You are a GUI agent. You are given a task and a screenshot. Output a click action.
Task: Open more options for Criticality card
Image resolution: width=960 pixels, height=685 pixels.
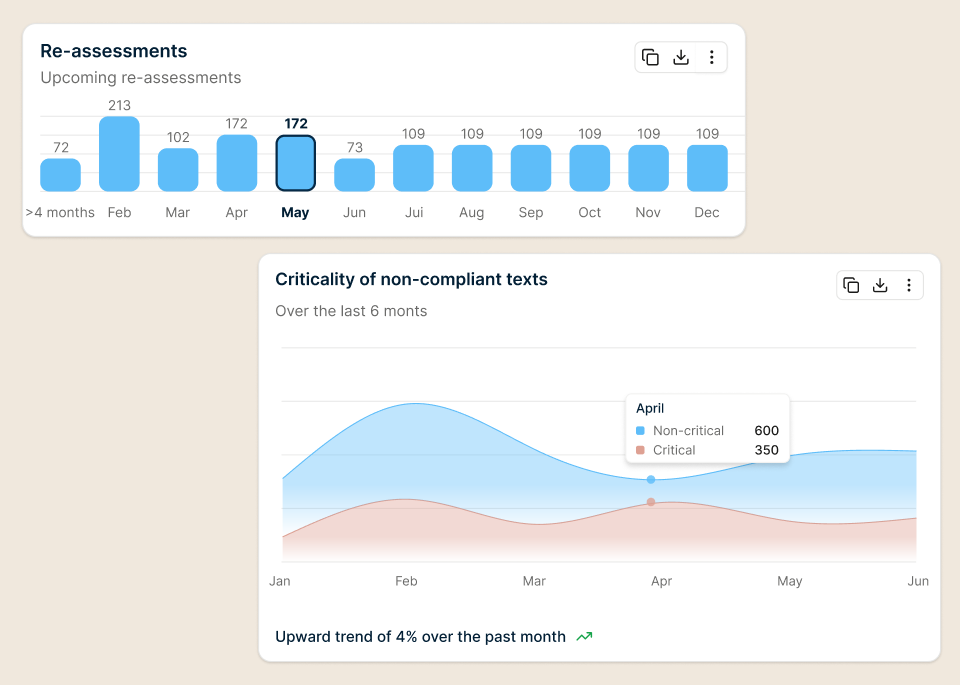click(909, 285)
